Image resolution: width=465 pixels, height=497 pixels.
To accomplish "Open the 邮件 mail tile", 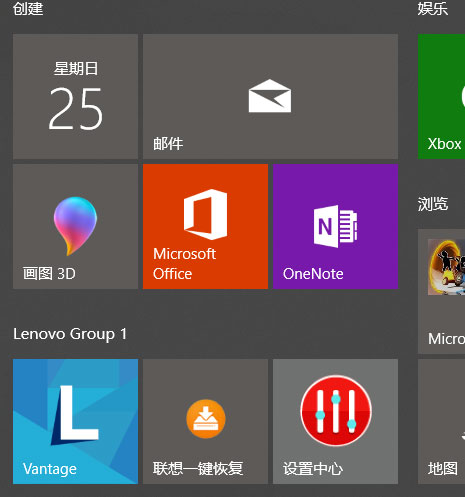I will pyautogui.click(x=270, y=96).
